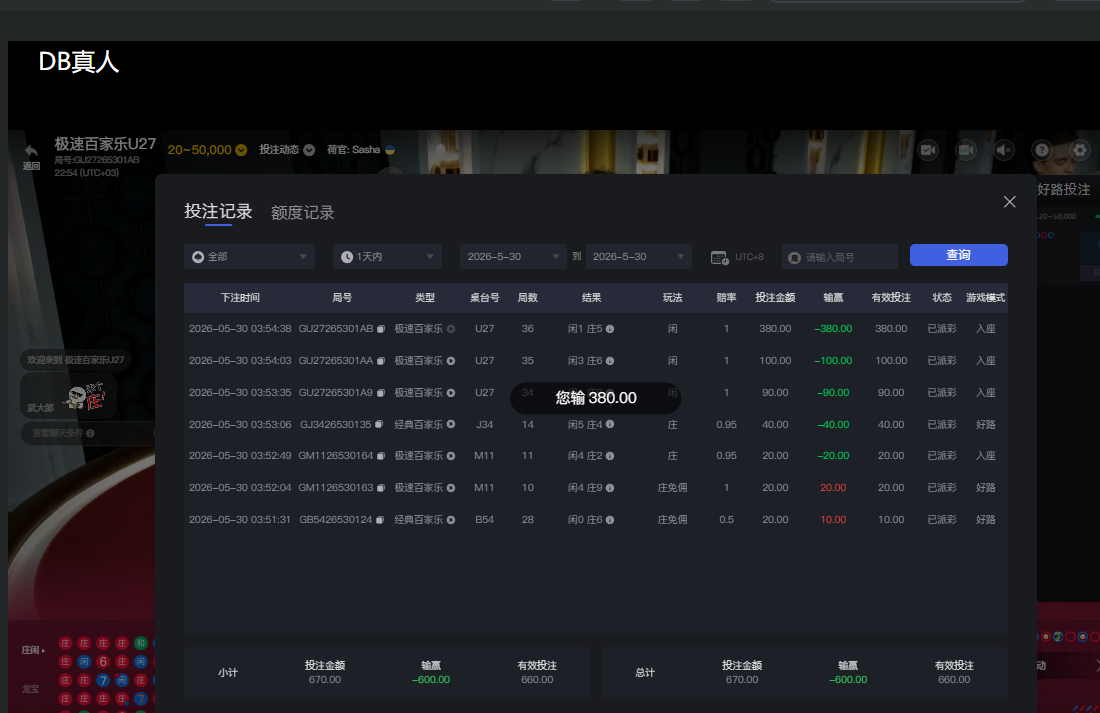Screen dimensions: 1100x713
Task: Expand the 投注动态 dropdown
Action: pyautogui.click(x=309, y=150)
